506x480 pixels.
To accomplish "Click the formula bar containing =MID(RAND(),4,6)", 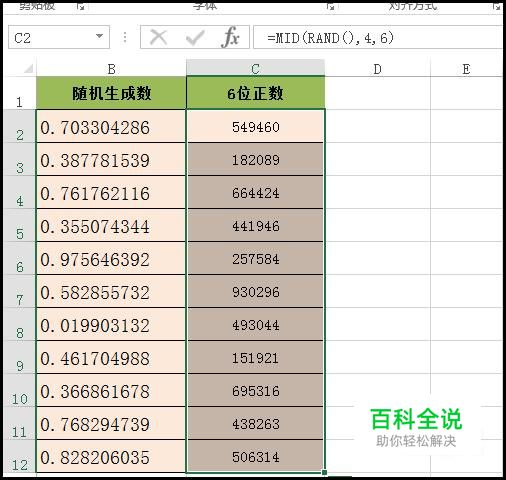I will 378,37.
